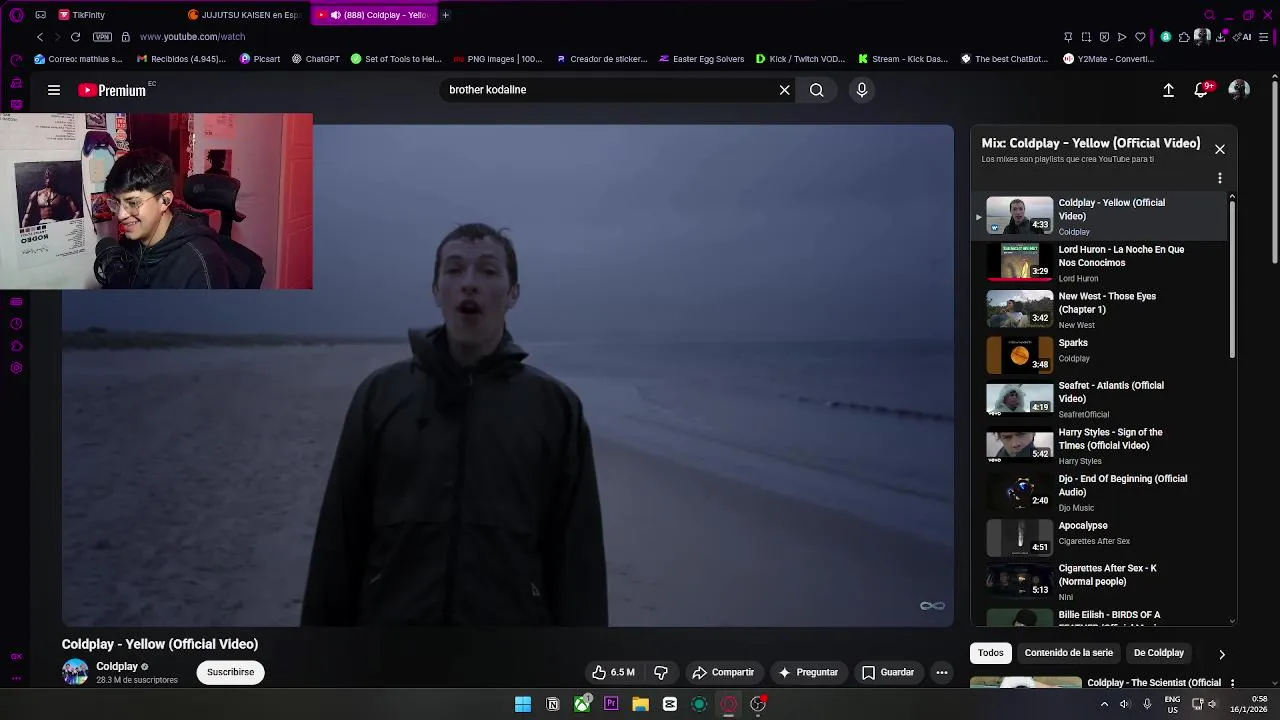1280x720 pixels.
Task: Open the Y2Mate bookmark
Action: point(1108,59)
